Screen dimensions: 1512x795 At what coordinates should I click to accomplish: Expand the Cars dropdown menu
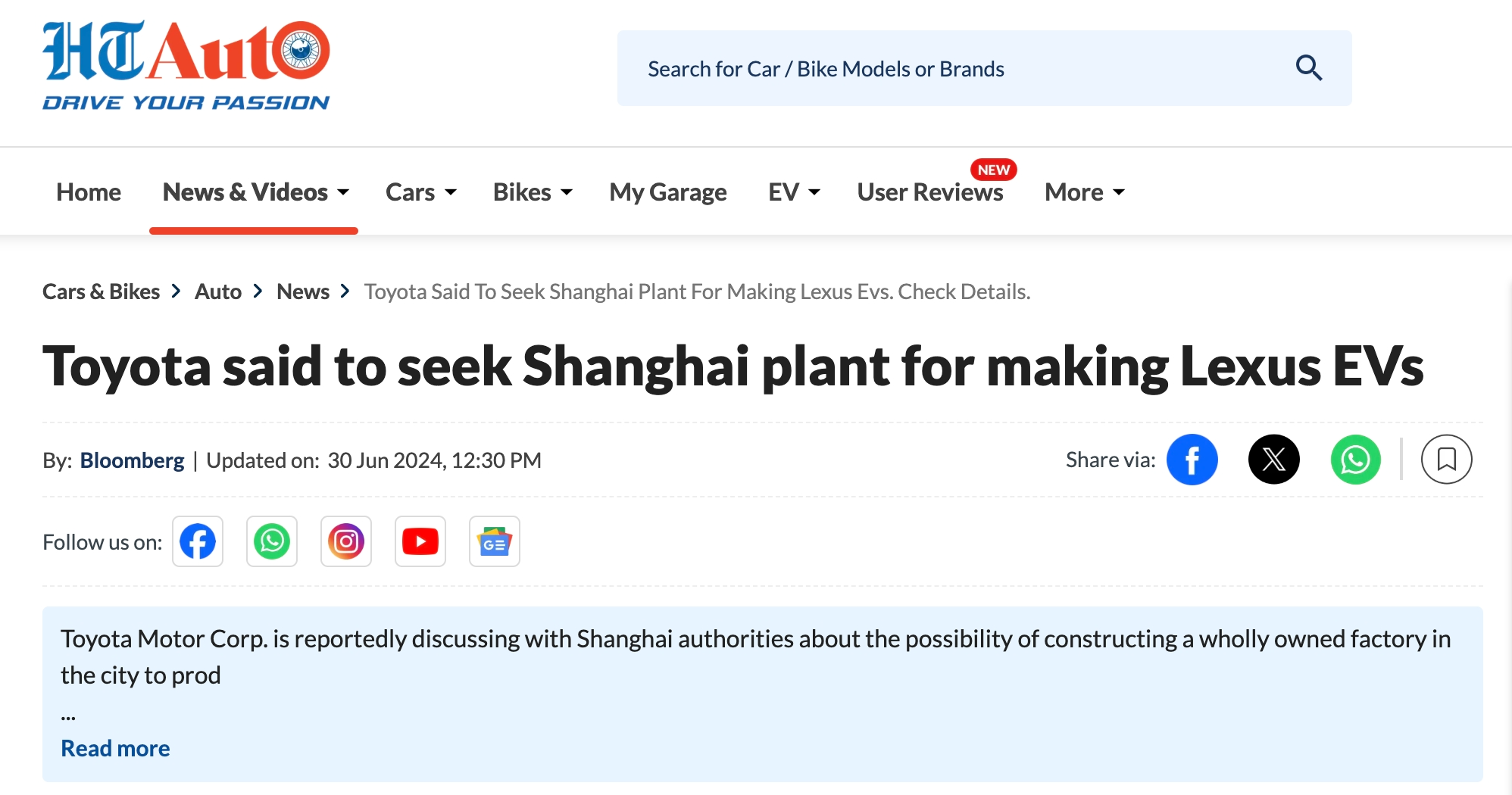pyautogui.click(x=421, y=192)
